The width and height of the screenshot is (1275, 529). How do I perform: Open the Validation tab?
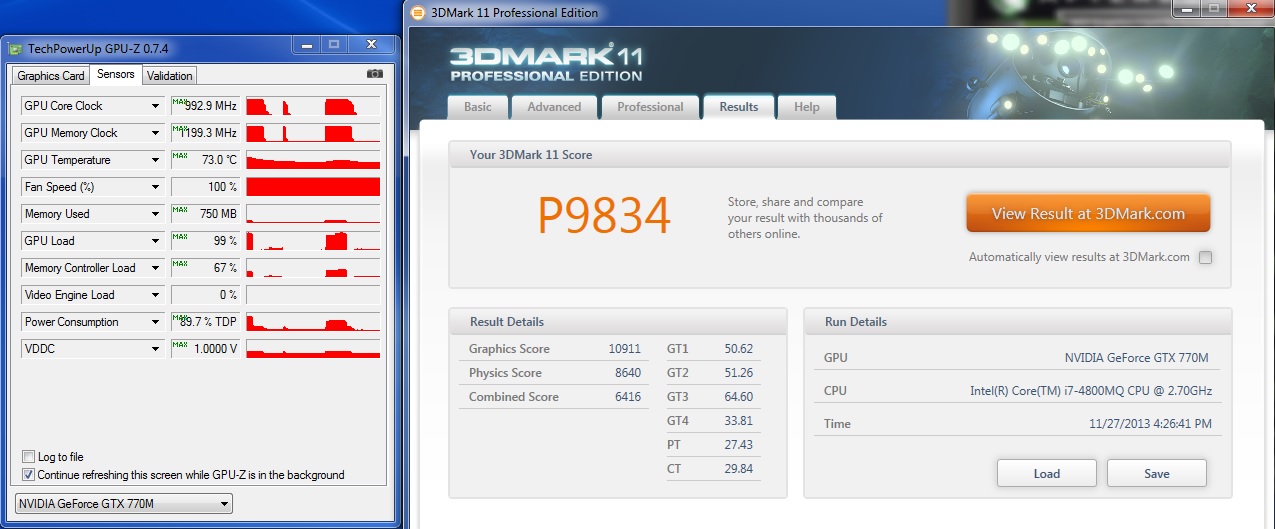click(x=169, y=76)
